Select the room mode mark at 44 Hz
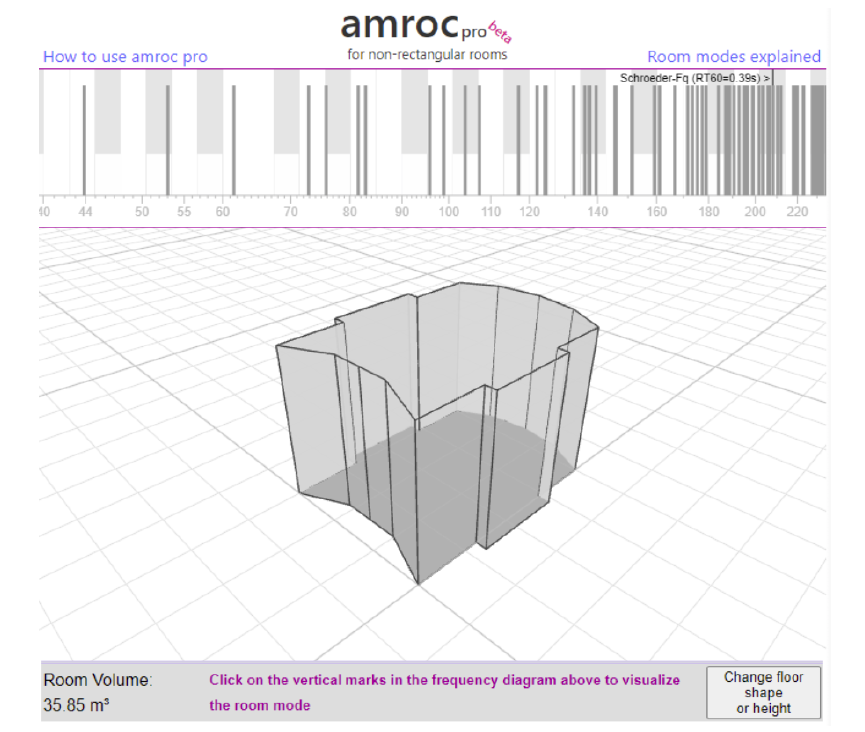Screen dimensions: 865x732 tap(84, 140)
